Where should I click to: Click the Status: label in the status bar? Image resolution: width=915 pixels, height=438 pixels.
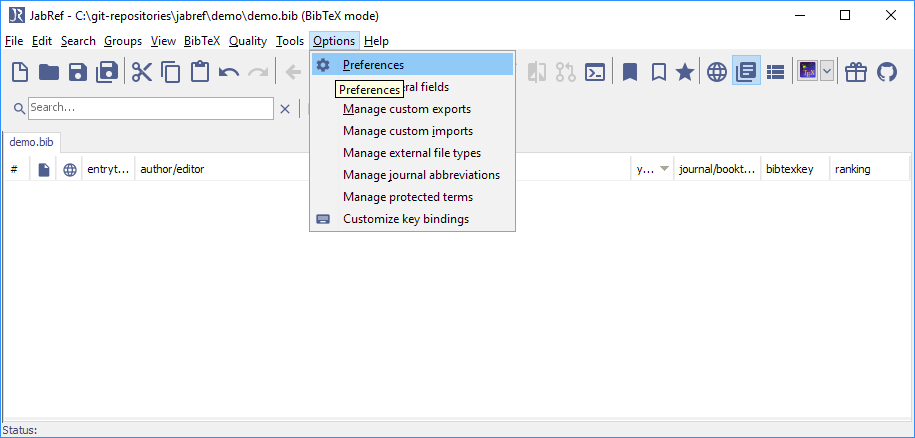[x=20, y=430]
